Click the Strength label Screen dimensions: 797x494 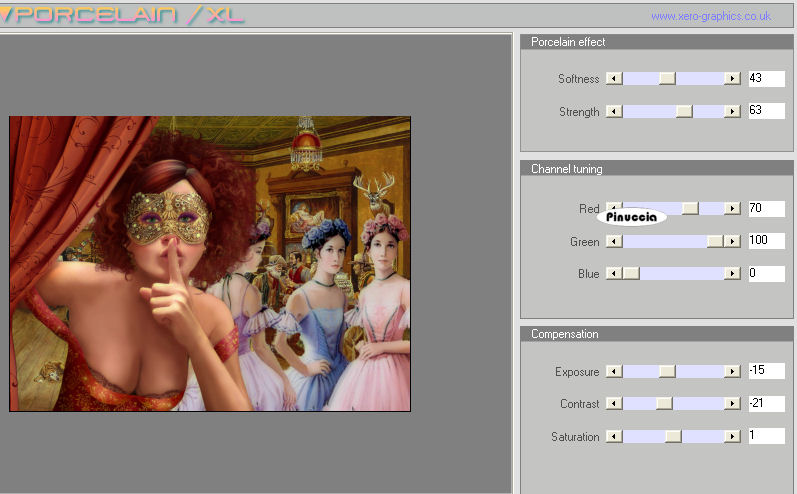[579, 112]
